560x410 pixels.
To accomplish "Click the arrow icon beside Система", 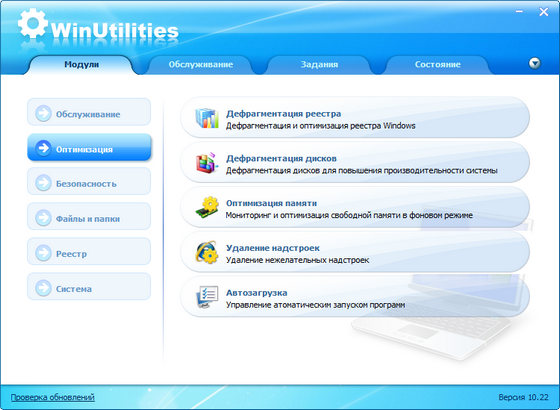I will tap(43, 288).
